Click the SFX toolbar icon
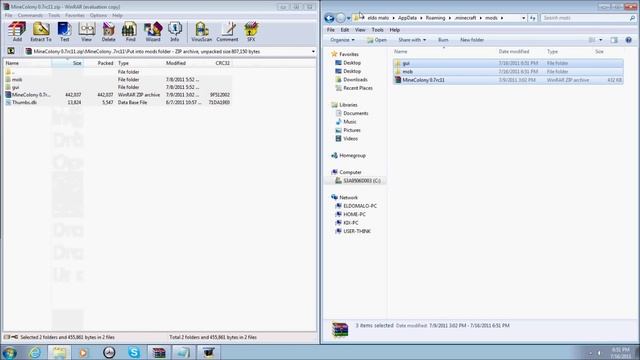 click(x=251, y=32)
